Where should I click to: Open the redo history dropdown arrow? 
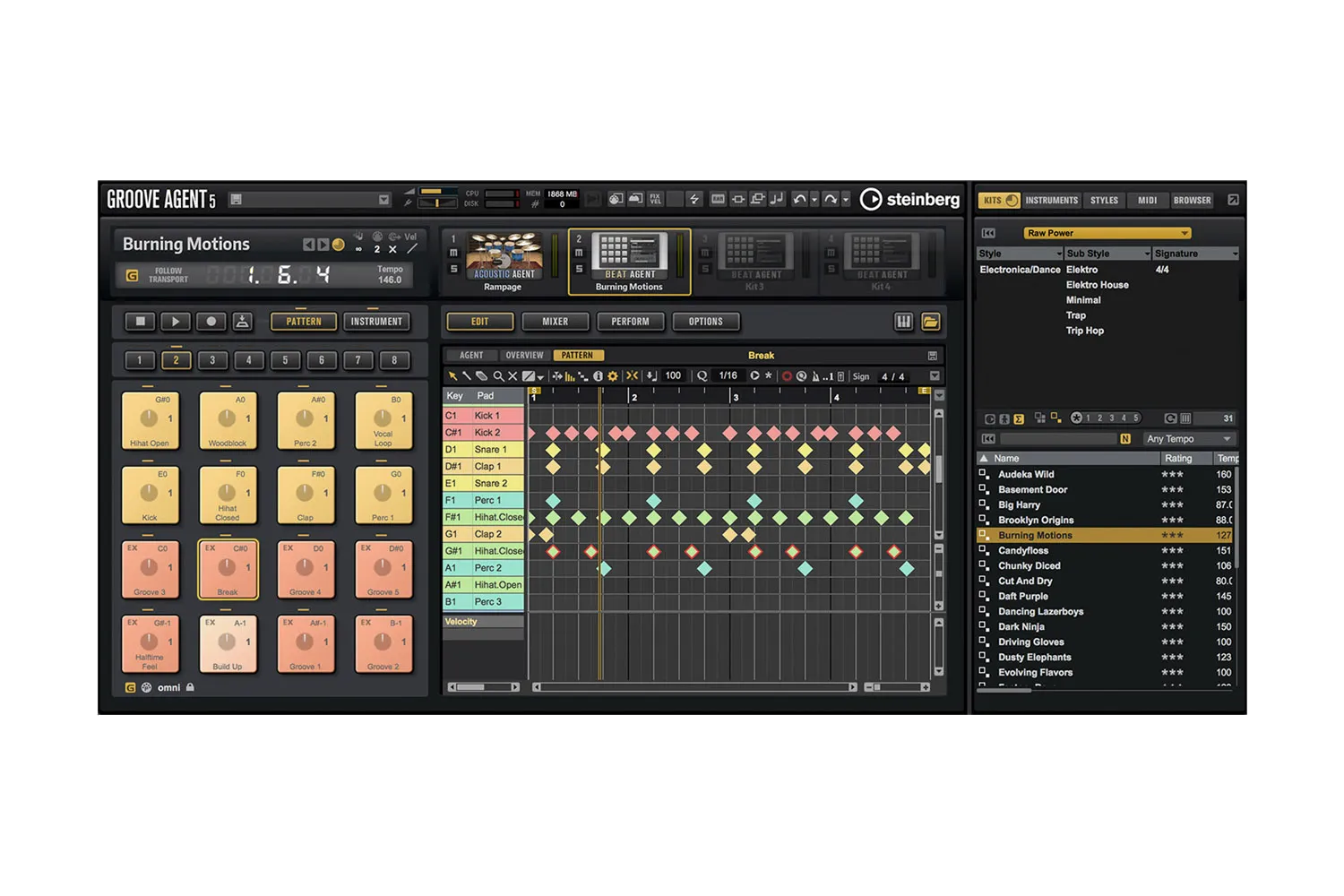(x=846, y=199)
